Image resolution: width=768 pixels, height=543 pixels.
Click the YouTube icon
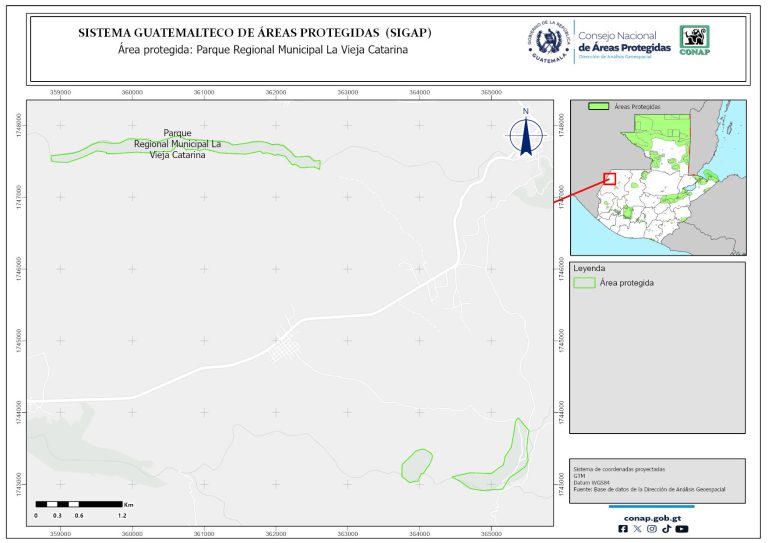point(681,529)
